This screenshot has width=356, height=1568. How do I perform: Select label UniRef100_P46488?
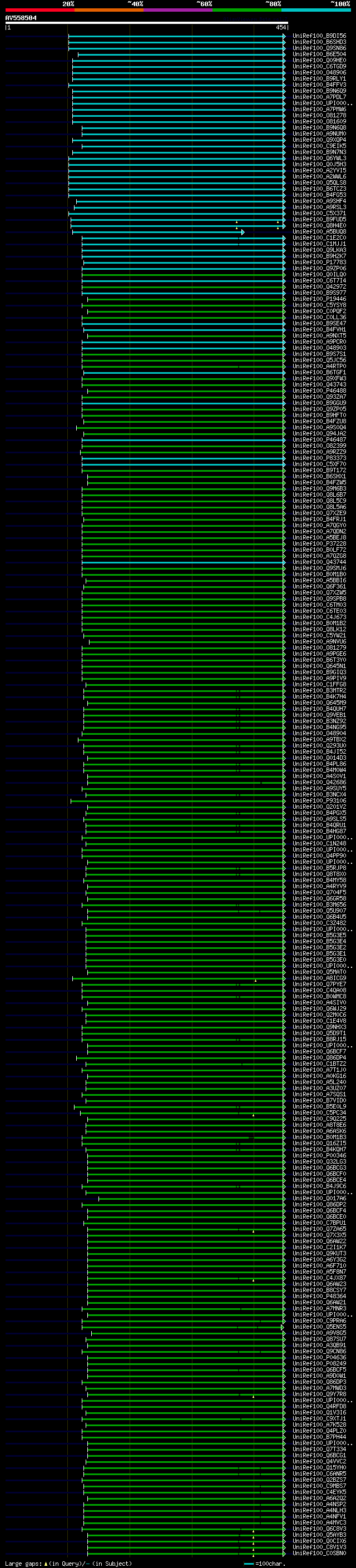[319, 391]
